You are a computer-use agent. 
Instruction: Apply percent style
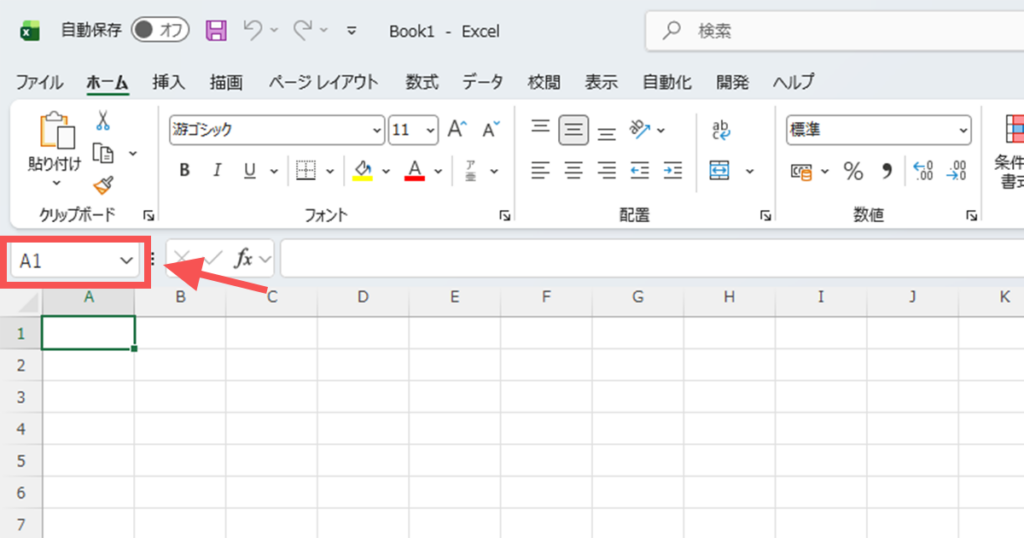click(x=853, y=171)
